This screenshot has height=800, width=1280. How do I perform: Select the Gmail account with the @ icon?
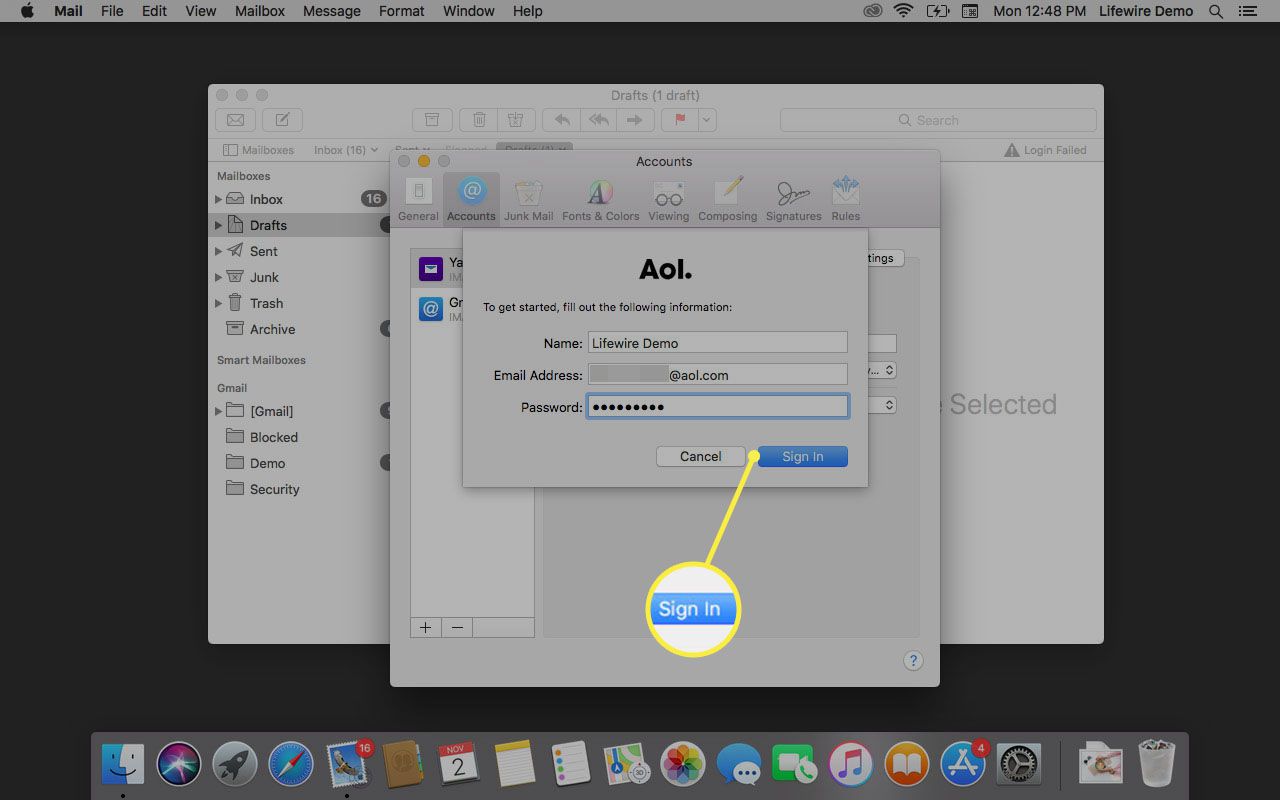(x=438, y=308)
